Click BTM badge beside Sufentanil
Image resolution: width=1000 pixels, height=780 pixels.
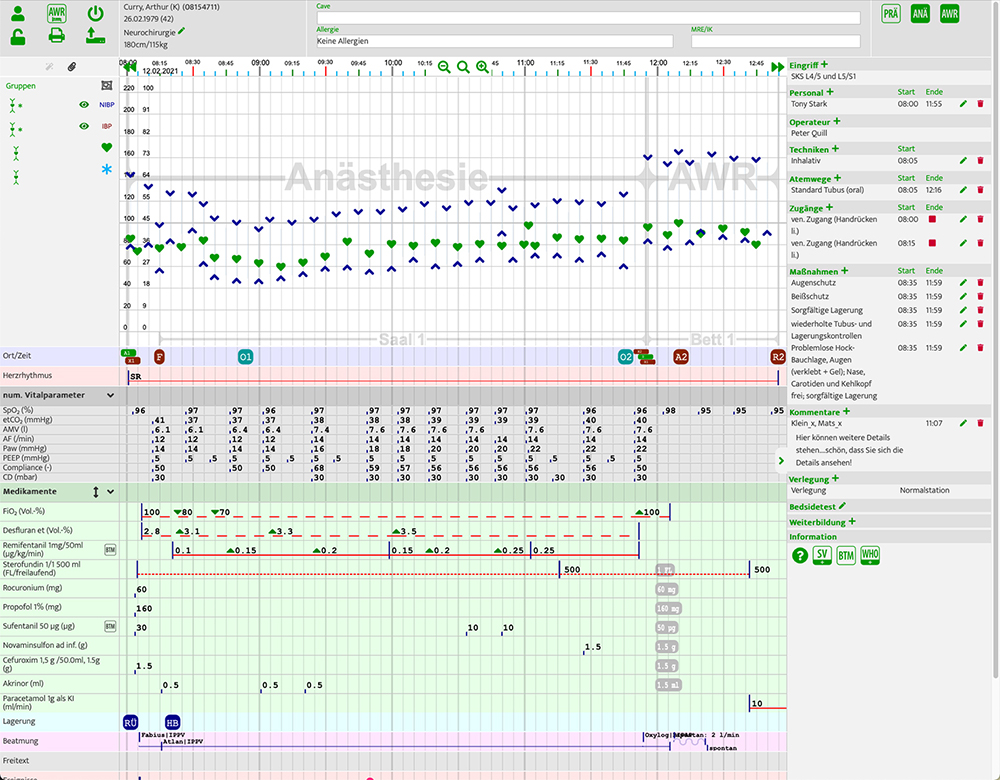(x=110, y=627)
